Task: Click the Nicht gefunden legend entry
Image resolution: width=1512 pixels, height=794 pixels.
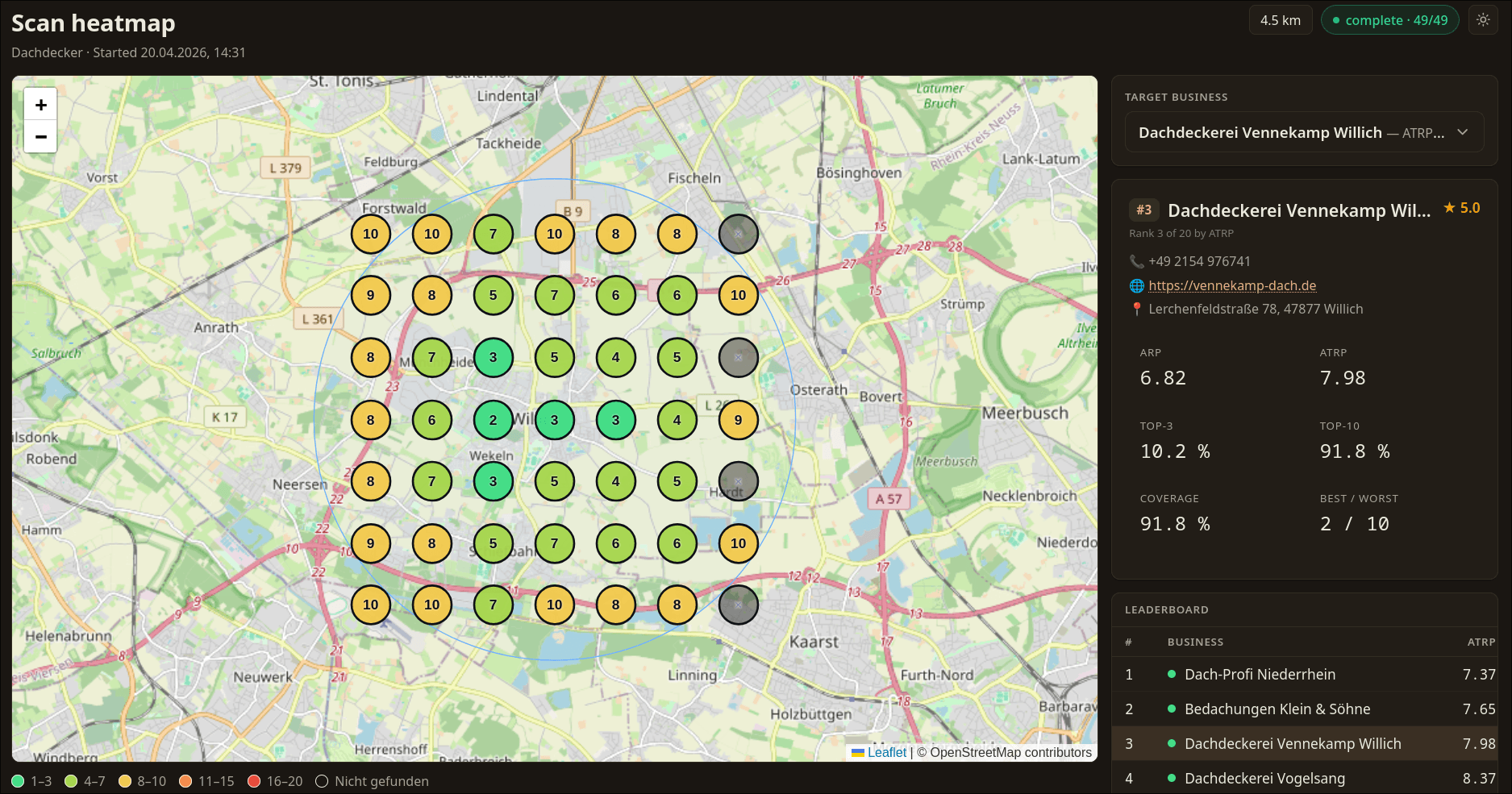Action: (372, 781)
